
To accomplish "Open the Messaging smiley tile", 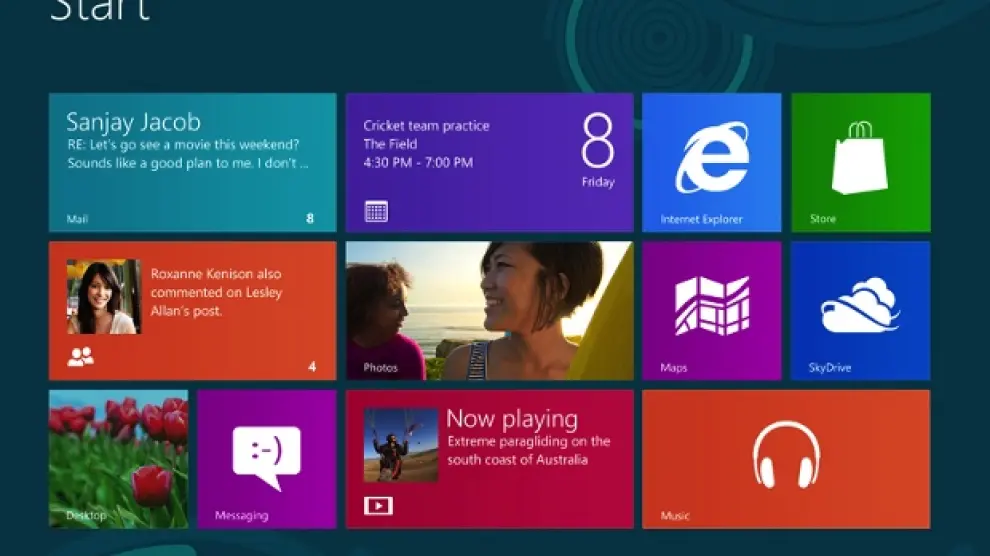I will tap(266, 458).
